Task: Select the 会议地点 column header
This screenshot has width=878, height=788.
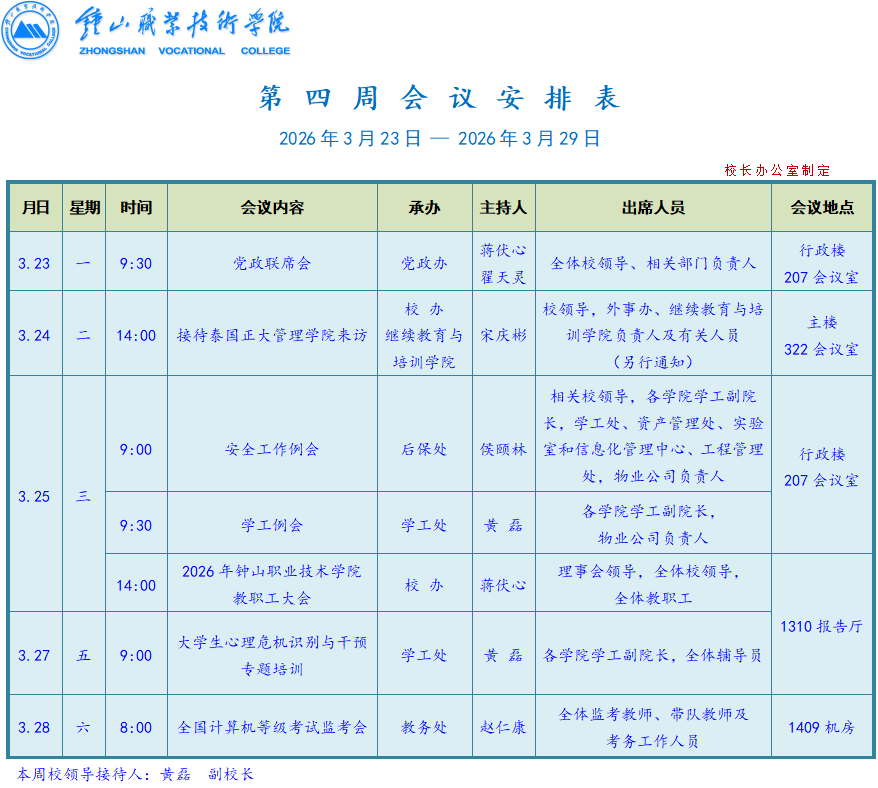Action: coord(822,208)
